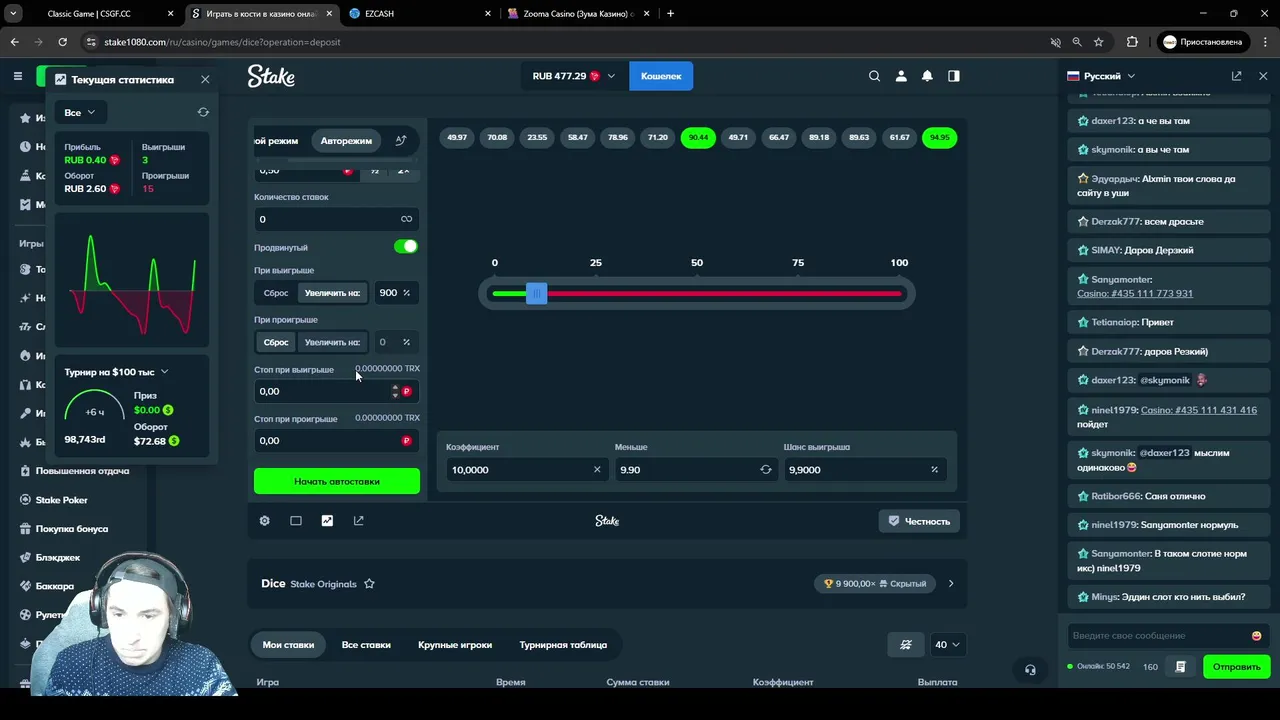Switch to theatre mode rectangle icon

[296, 520]
